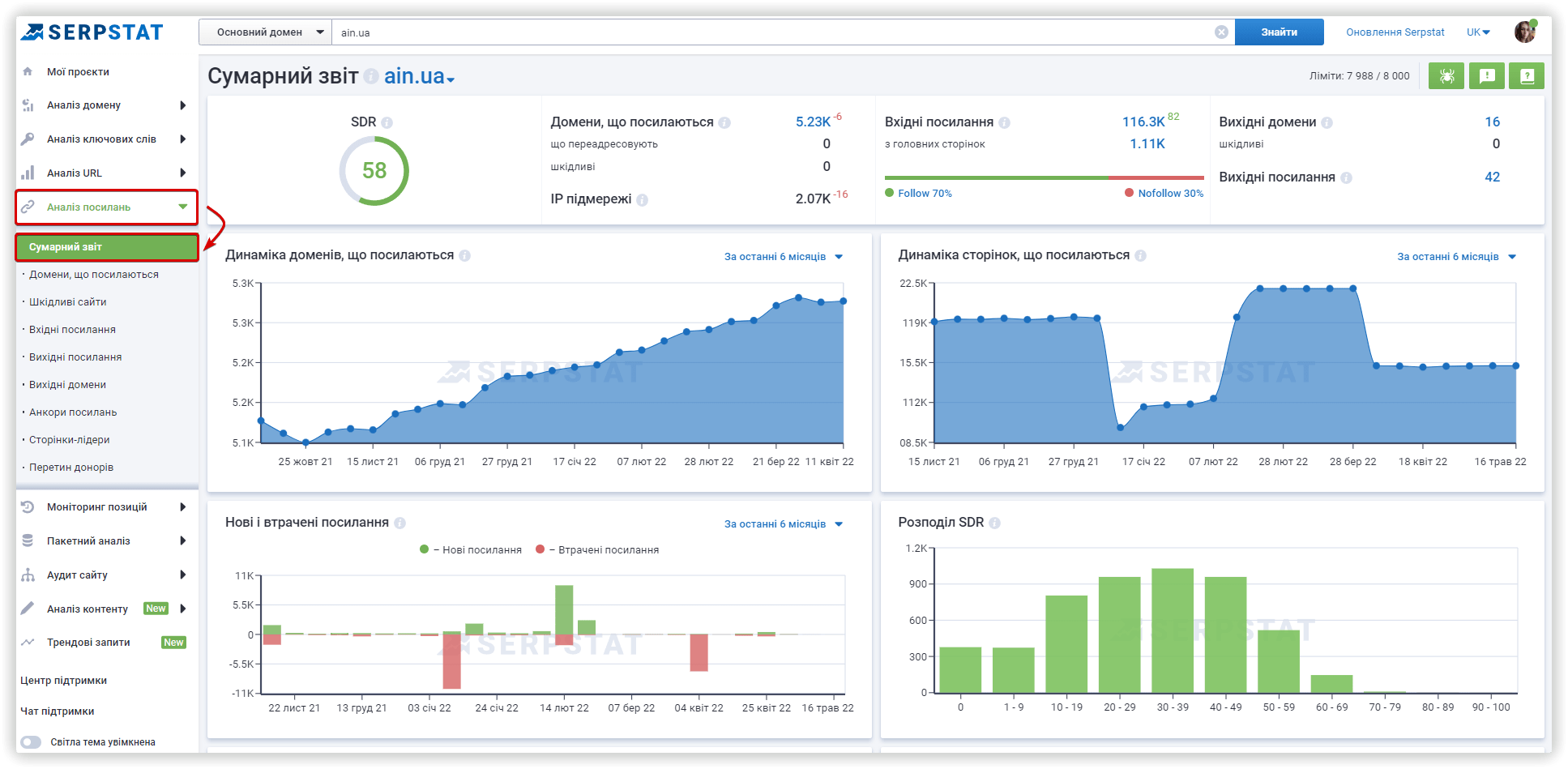Collapse the Аналіз посилань menu arrow
Viewport: 1568px width, 769px height.
[183, 207]
